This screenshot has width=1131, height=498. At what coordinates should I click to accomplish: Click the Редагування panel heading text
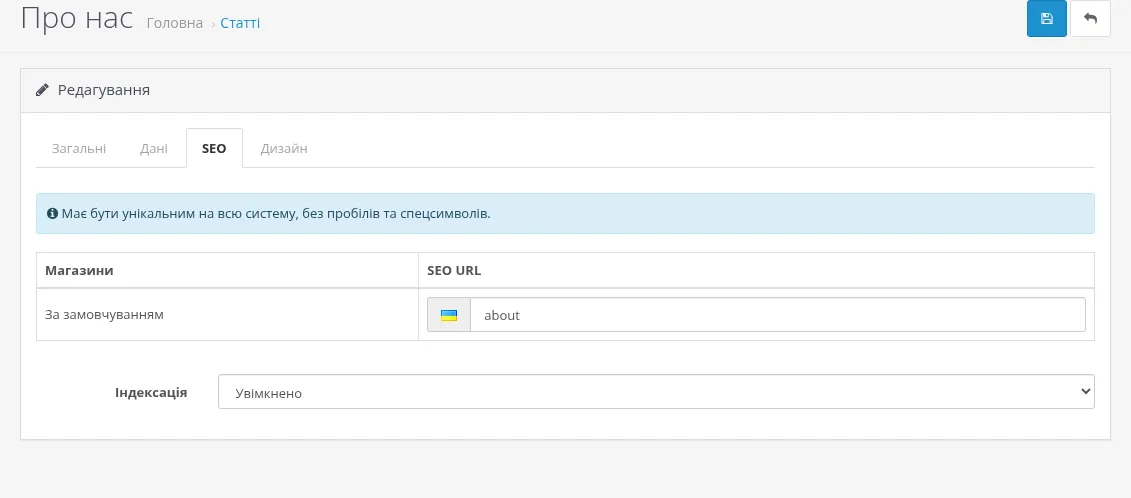(x=104, y=90)
